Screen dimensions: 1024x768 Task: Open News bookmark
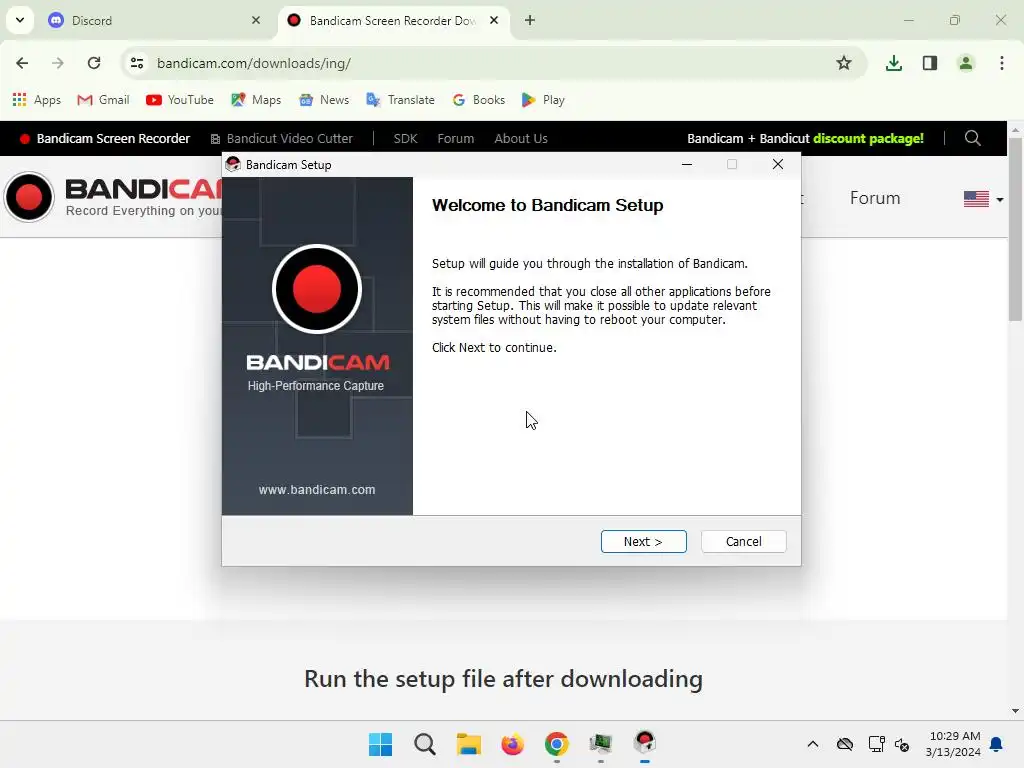pos(324,100)
